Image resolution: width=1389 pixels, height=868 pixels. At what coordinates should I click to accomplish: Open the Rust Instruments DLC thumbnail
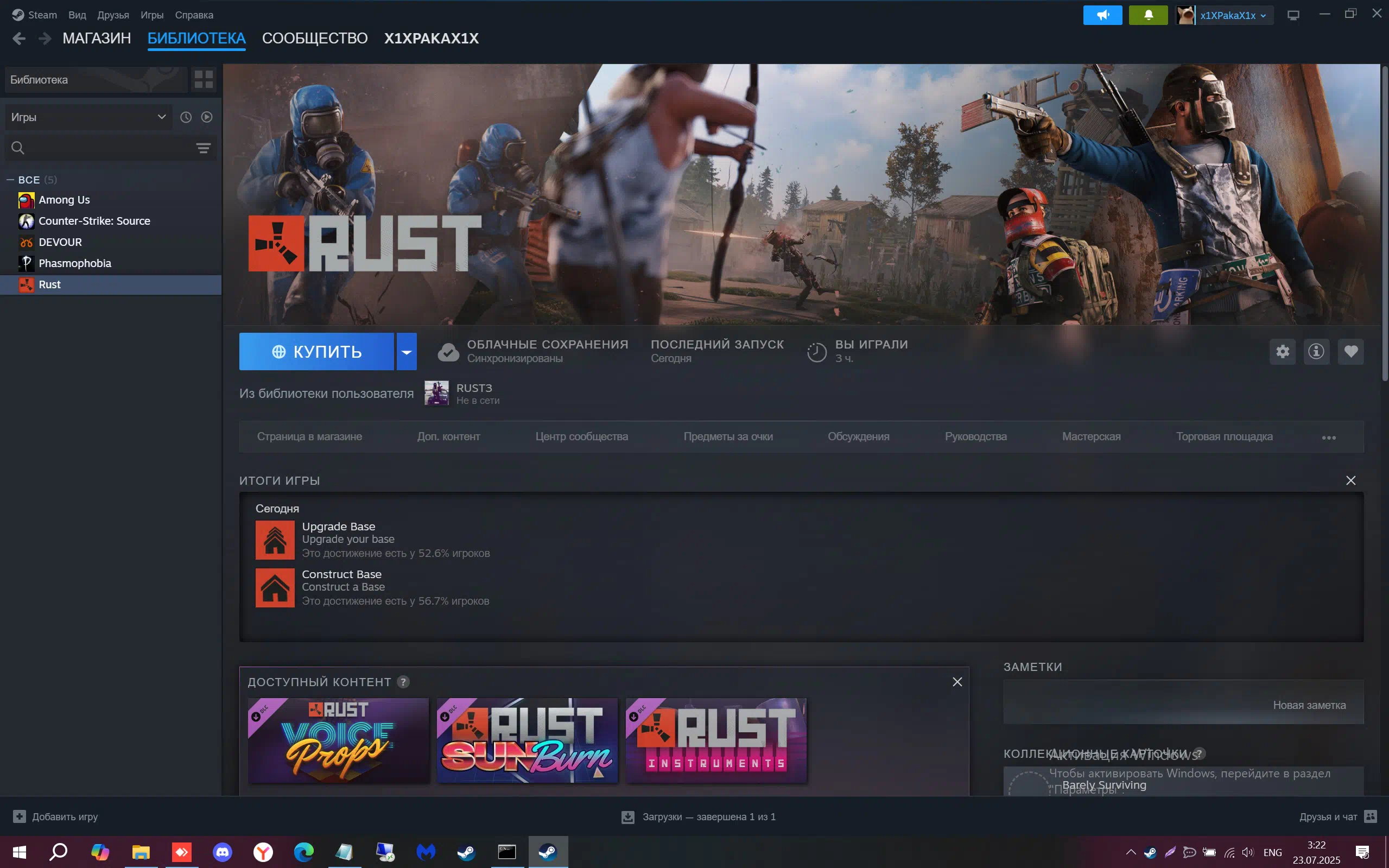tap(716, 740)
